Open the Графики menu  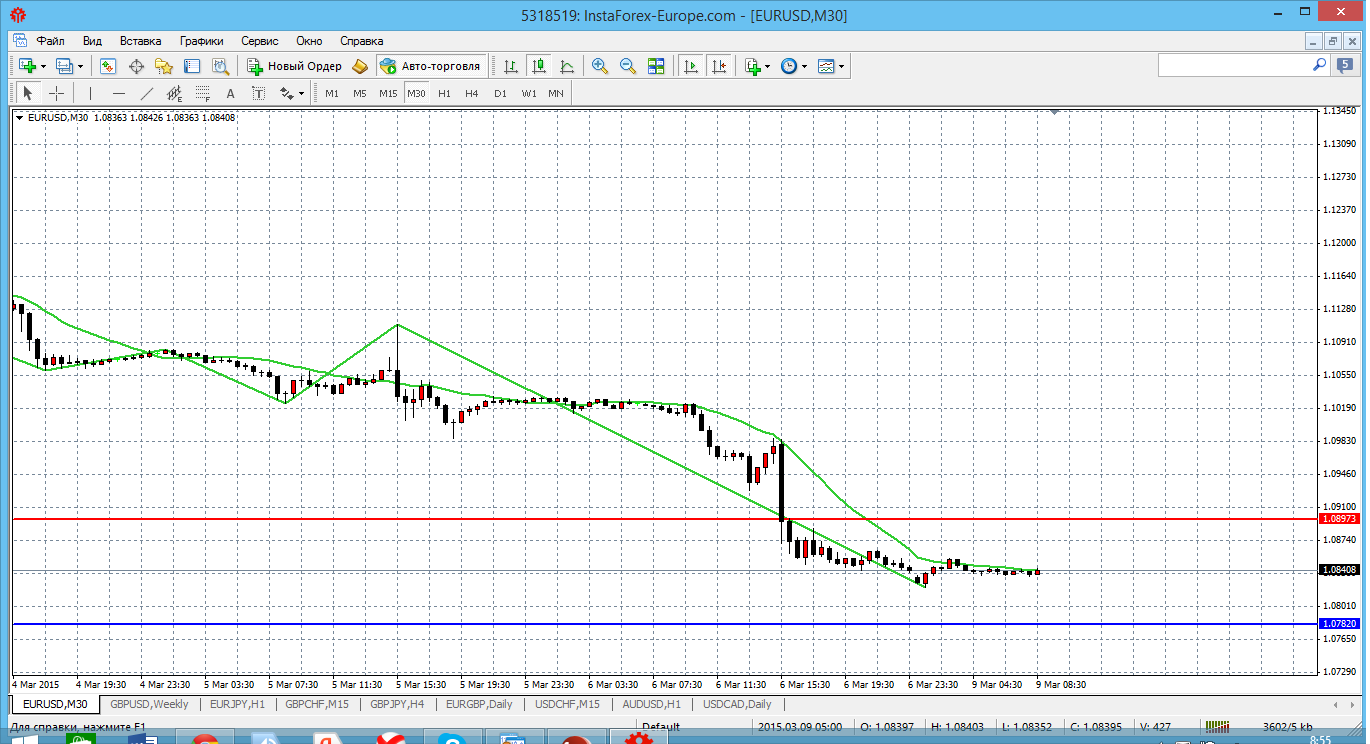(x=201, y=41)
